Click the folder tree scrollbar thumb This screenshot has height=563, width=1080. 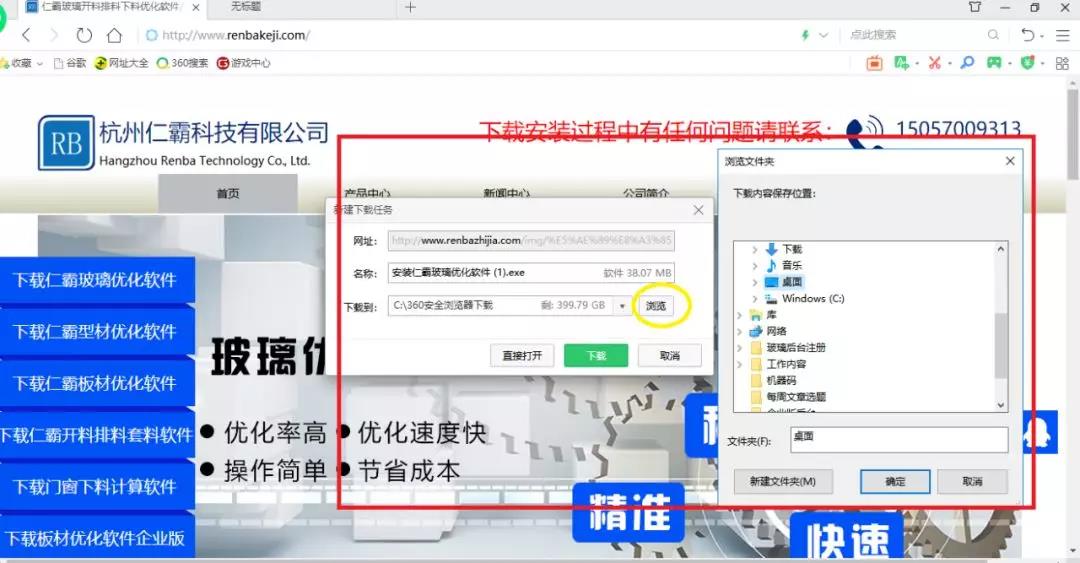pyautogui.click(x=1001, y=345)
